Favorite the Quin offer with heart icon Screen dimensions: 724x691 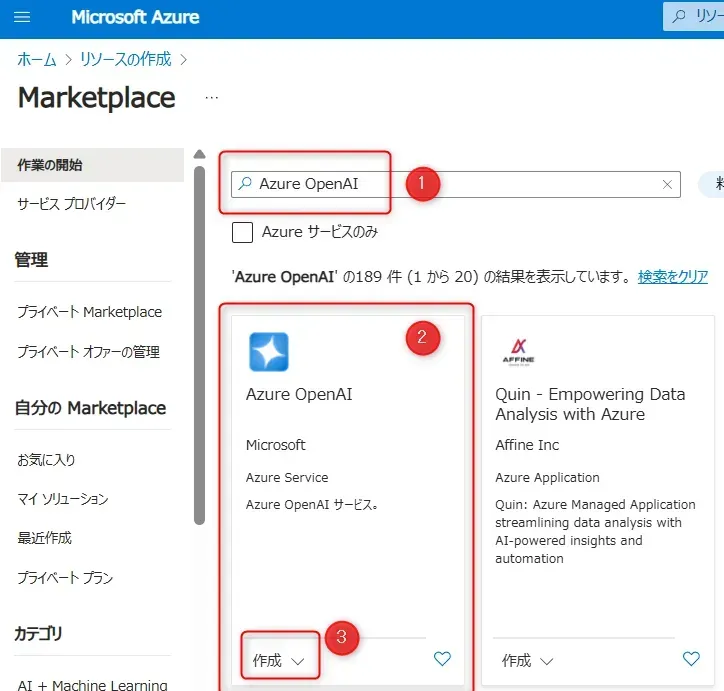[x=691, y=658]
